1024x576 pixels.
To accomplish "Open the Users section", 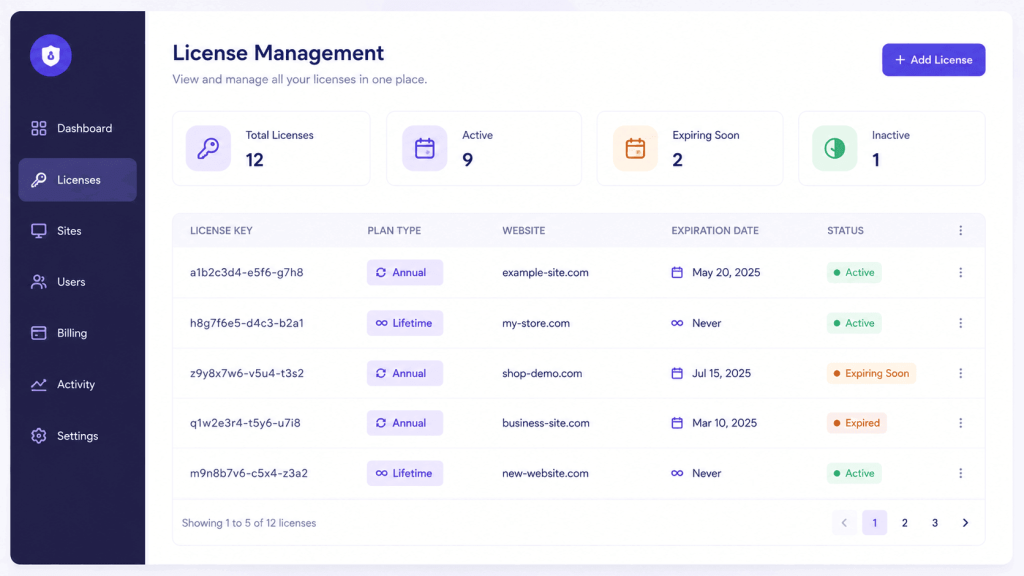I will [x=77, y=282].
